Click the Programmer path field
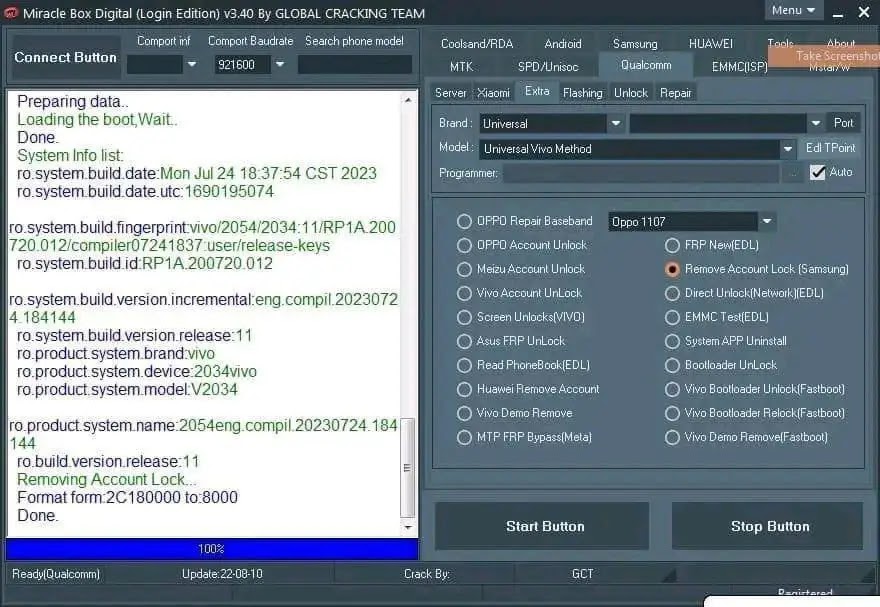This screenshot has width=880, height=607. pyautogui.click(x=641, y=173)
